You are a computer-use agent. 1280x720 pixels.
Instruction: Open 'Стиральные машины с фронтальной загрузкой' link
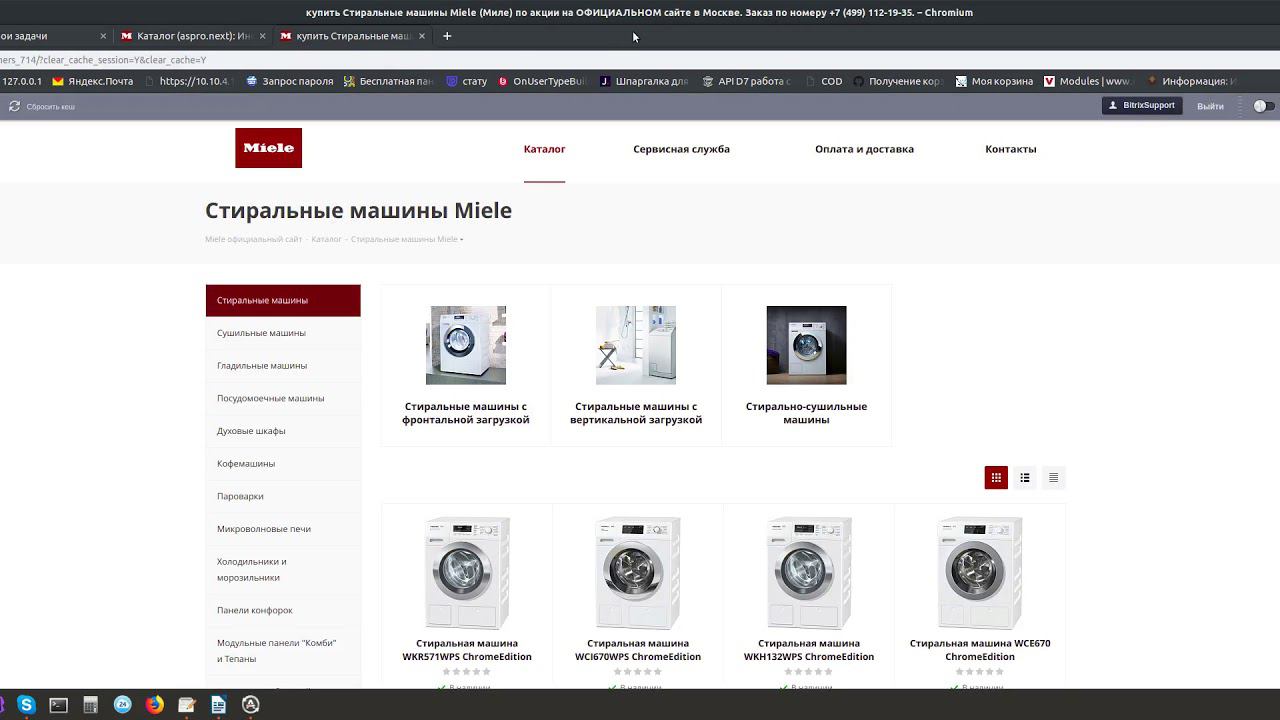466,413
